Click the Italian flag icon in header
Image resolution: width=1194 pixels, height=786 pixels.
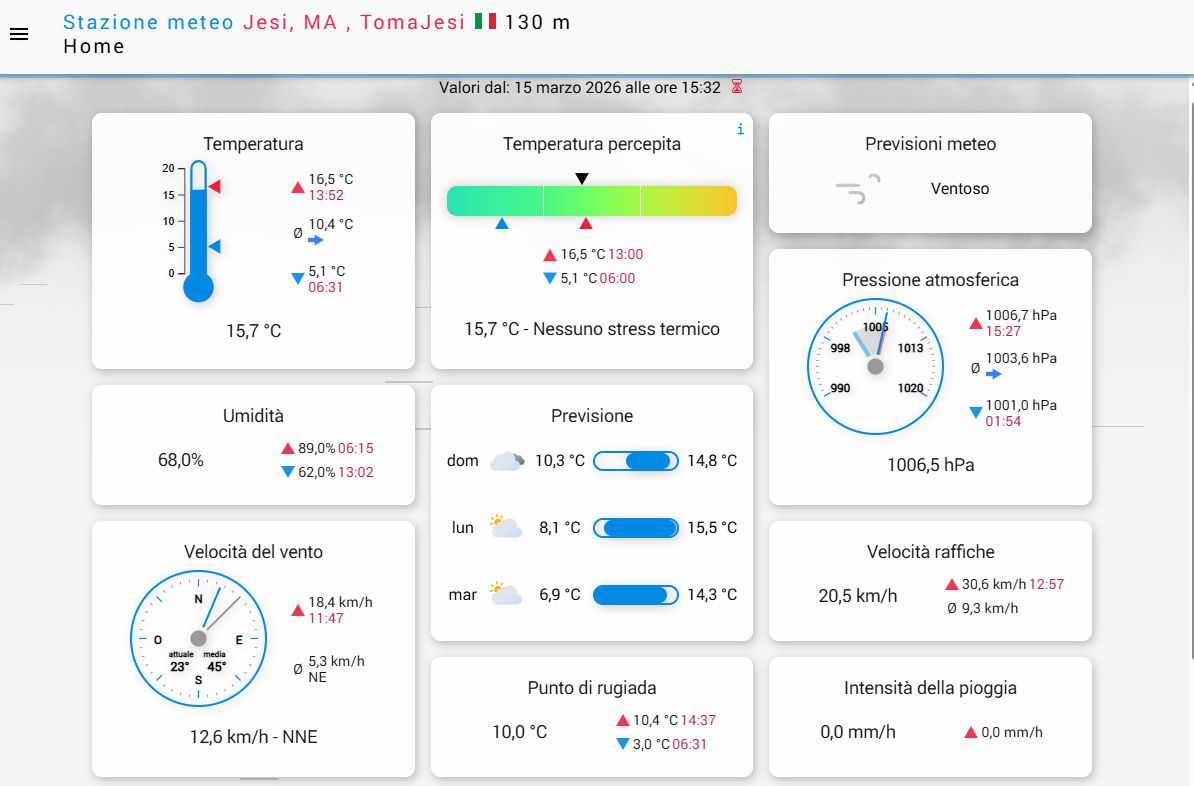pyautogui.click(x=486, y=22)
